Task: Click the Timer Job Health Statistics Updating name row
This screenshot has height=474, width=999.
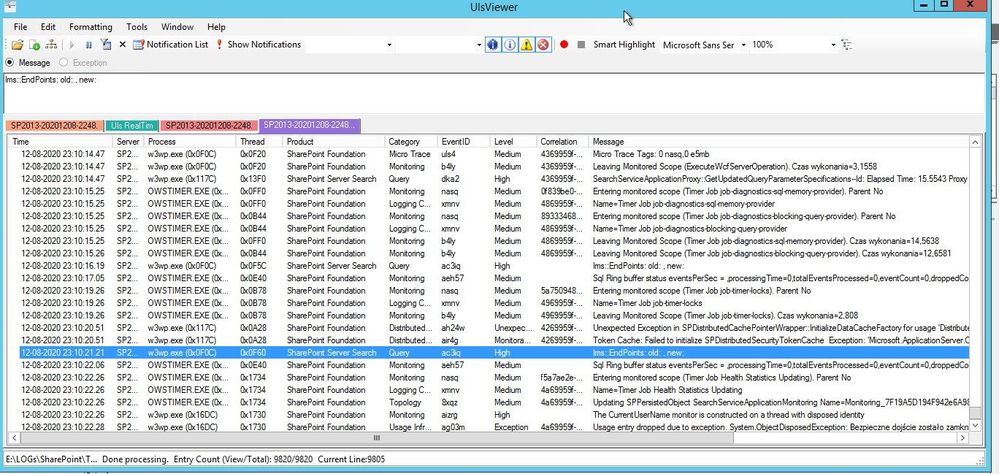Action: coord(489,390)
